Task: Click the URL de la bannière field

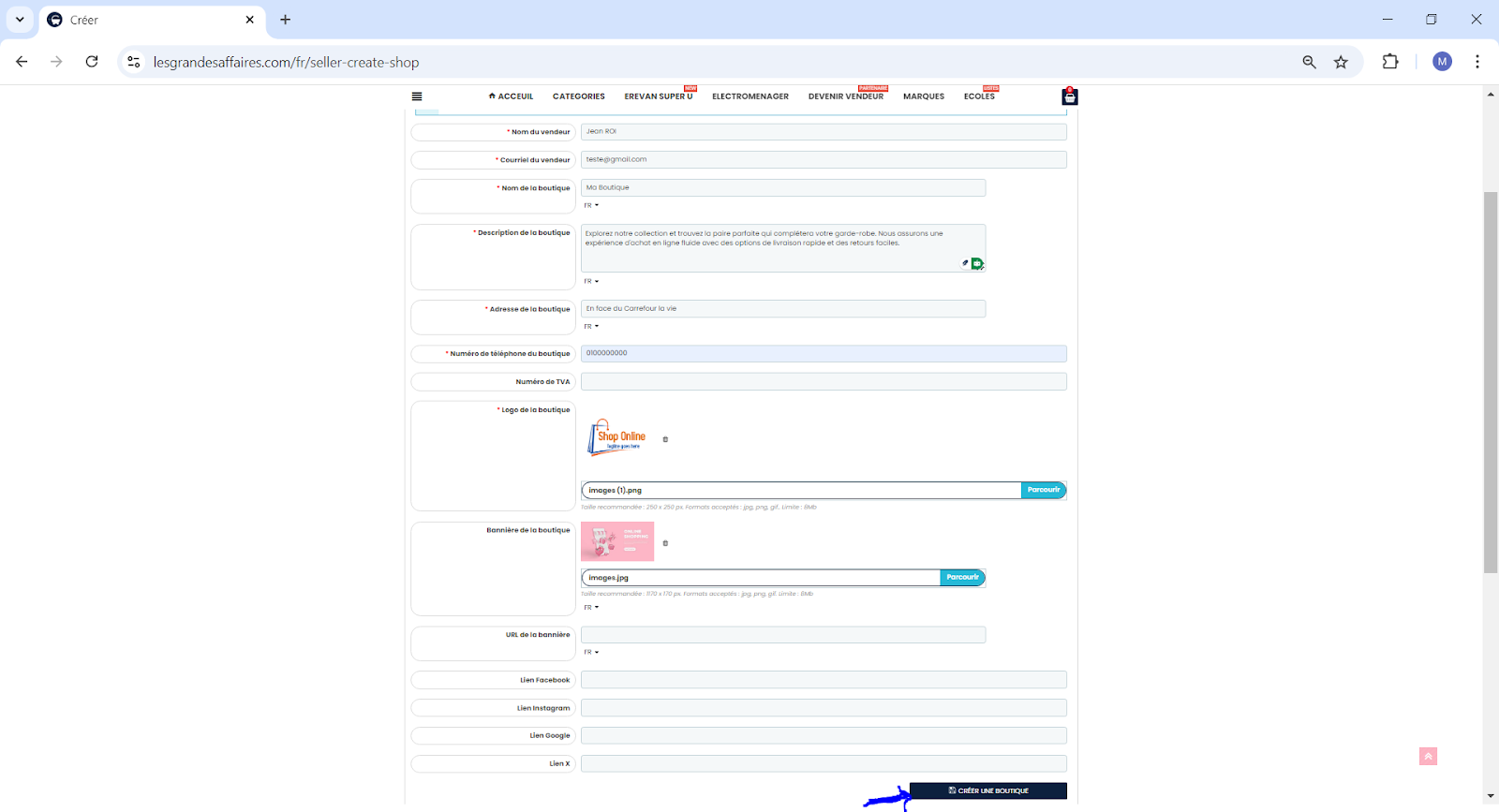Action: click(783, 634)
